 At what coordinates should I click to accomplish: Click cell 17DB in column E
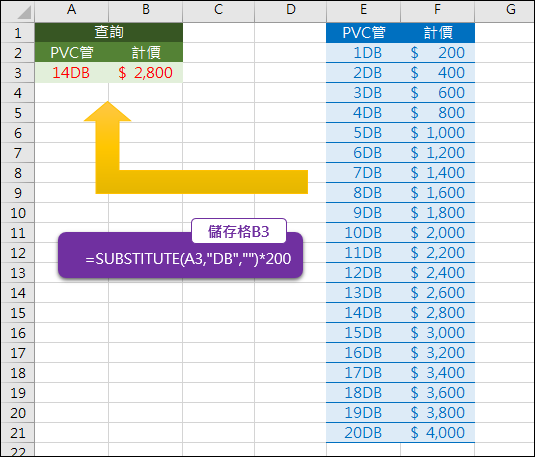[363, 373]
